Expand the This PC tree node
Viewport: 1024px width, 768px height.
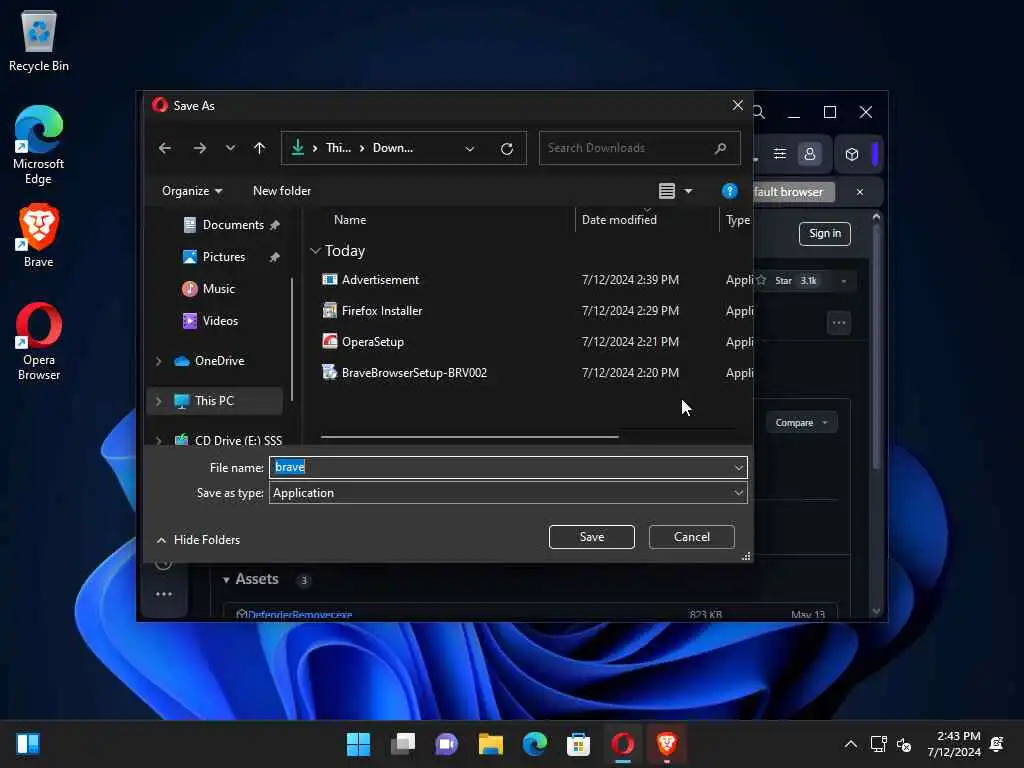[158, 401]
